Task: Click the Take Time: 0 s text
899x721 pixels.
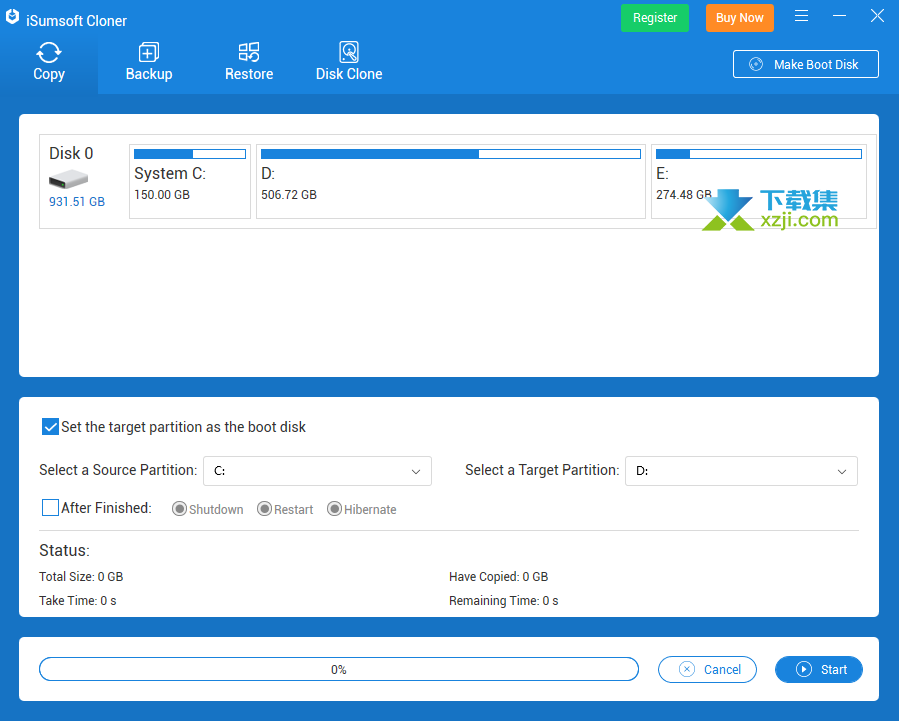Action: point(77,601)
